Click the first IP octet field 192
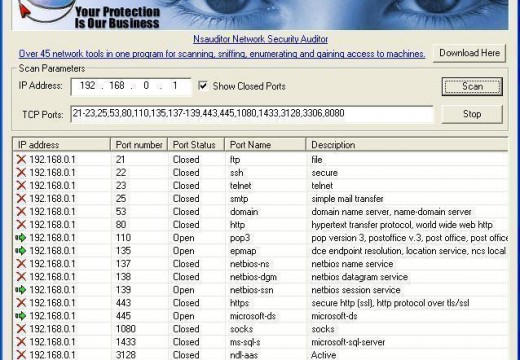The width and height of the screenshot is (520, 360). pos(88,86)
